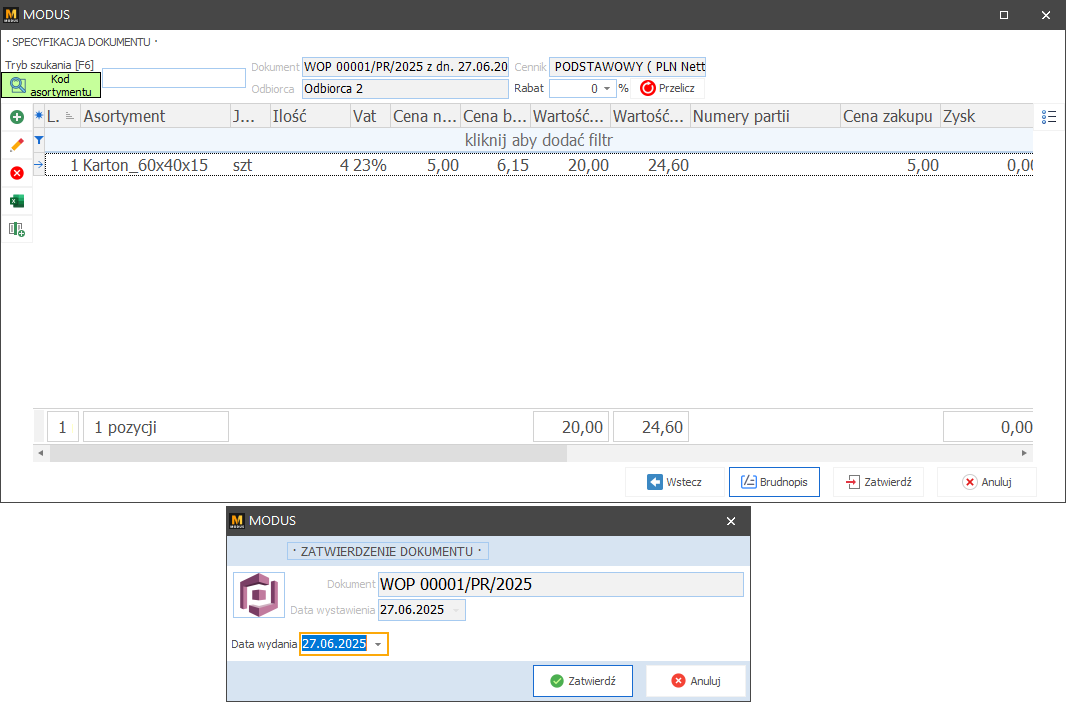
Task: Click the blue filter funnel icon
Action: pyautogui.click(x=39, y=141)
